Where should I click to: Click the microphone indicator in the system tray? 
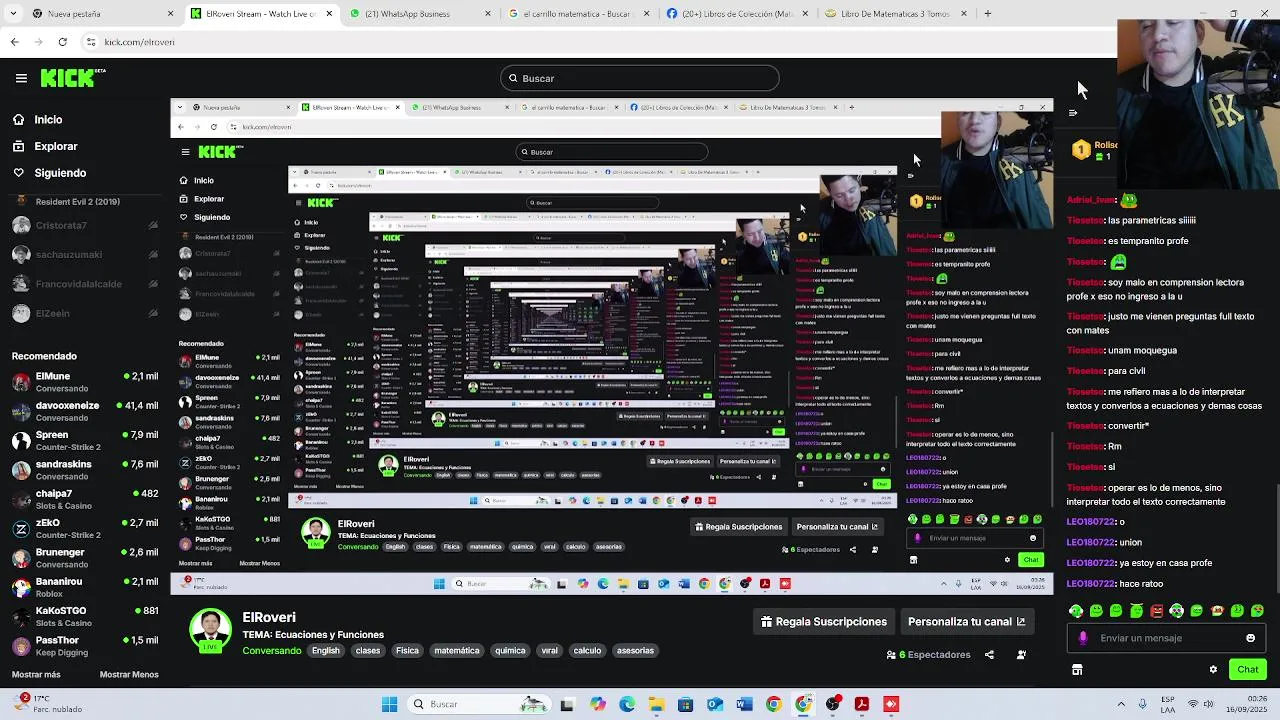click(x=1144, y=704)
